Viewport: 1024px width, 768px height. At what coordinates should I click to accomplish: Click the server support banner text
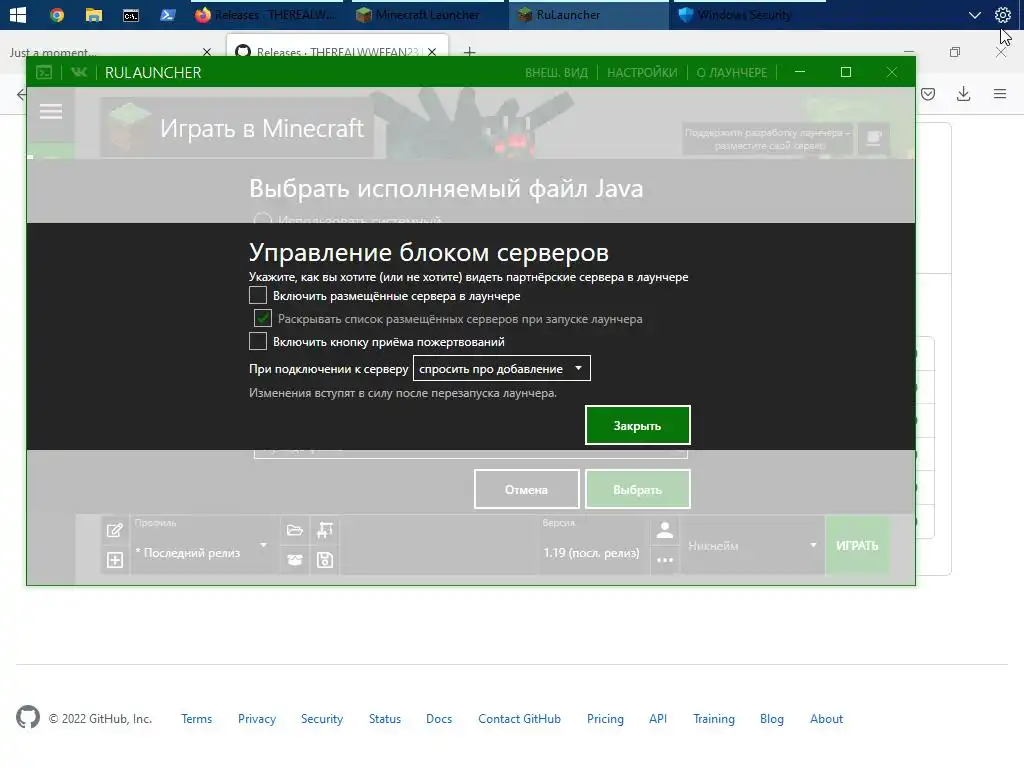click(x=767, y=138)
